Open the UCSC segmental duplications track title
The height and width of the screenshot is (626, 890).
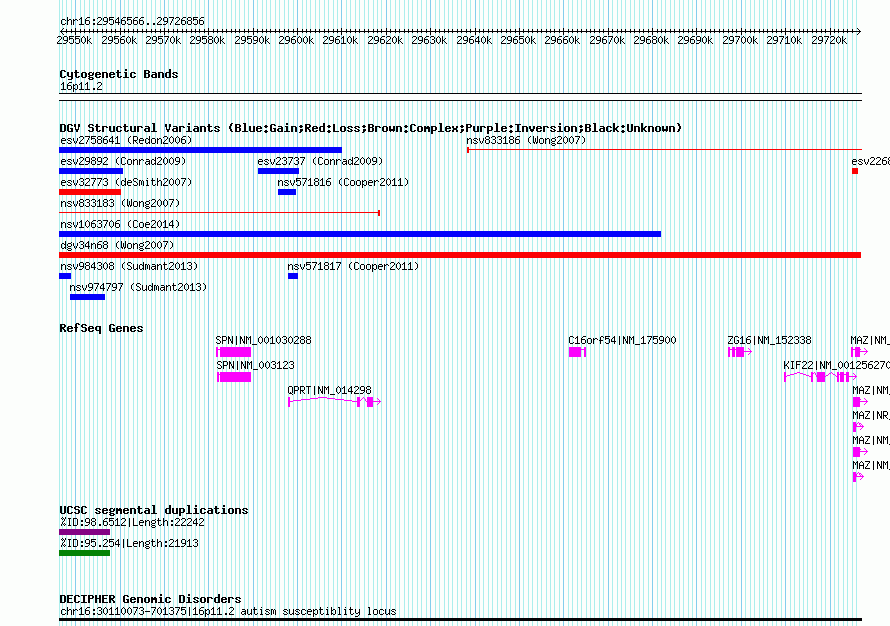(154, 510)
